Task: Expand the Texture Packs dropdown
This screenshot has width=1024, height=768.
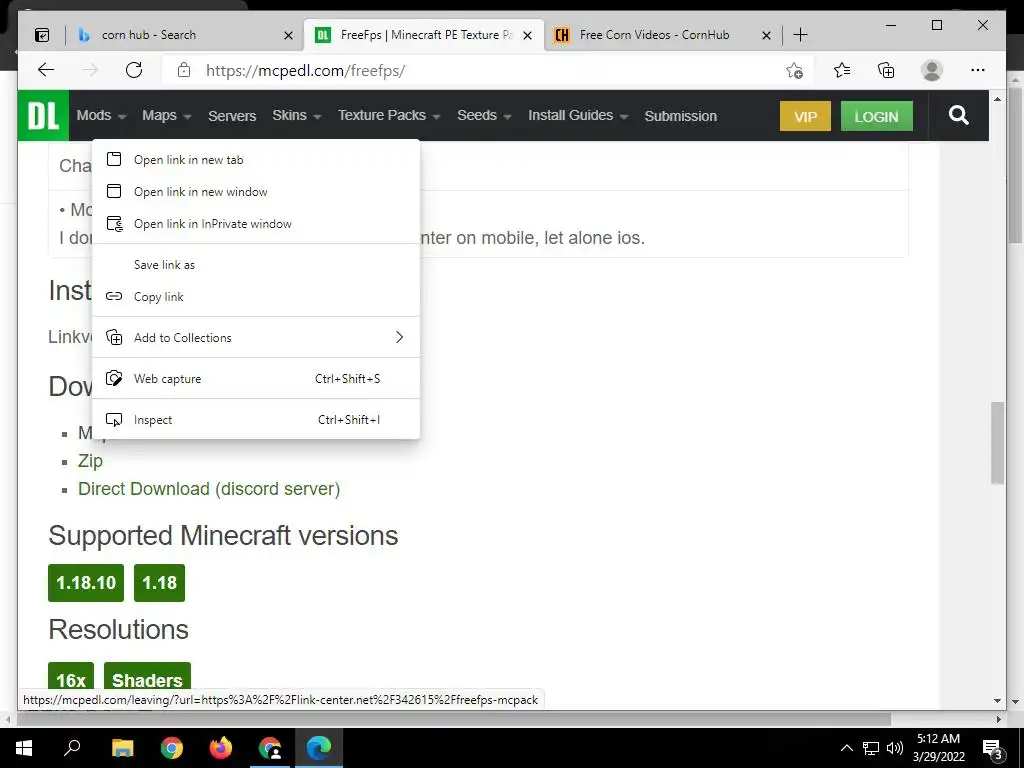Action: point(389,116)
